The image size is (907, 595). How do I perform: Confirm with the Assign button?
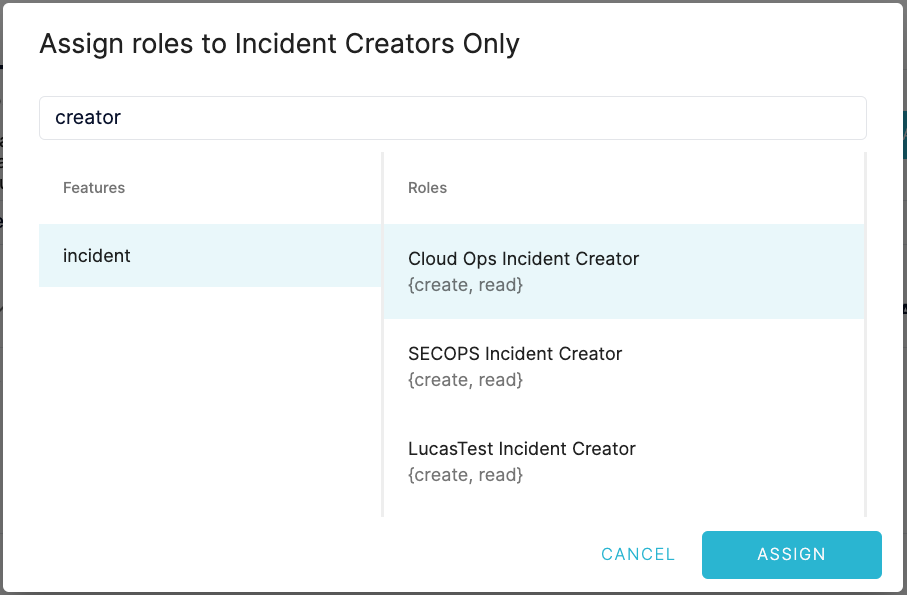(x=791, y=555)
